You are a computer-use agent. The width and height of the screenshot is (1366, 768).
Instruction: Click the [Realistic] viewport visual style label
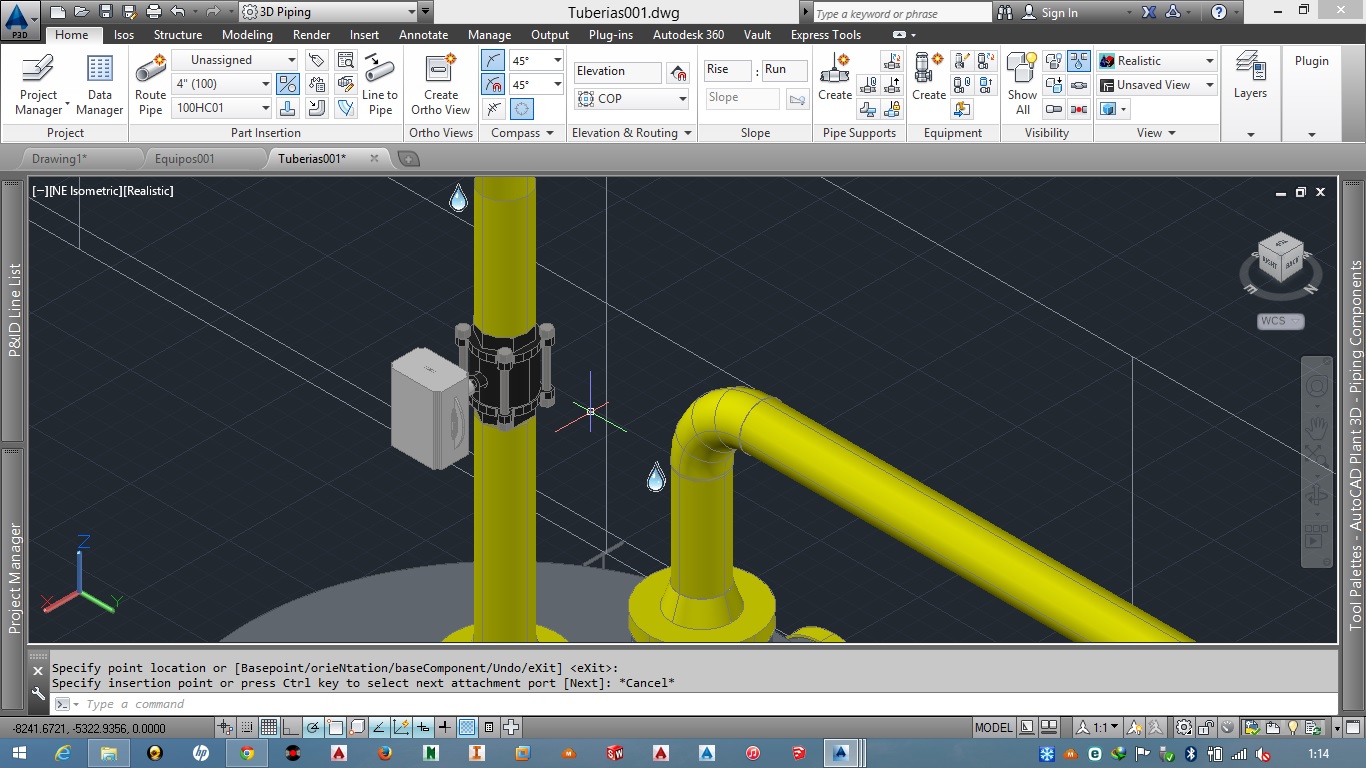(x=148, y=190)
